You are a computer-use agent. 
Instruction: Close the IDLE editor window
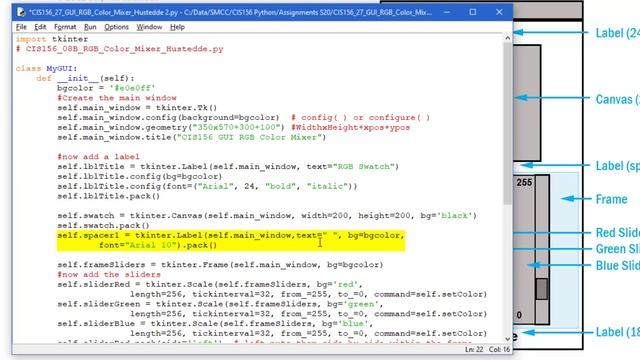click(499, 12)
